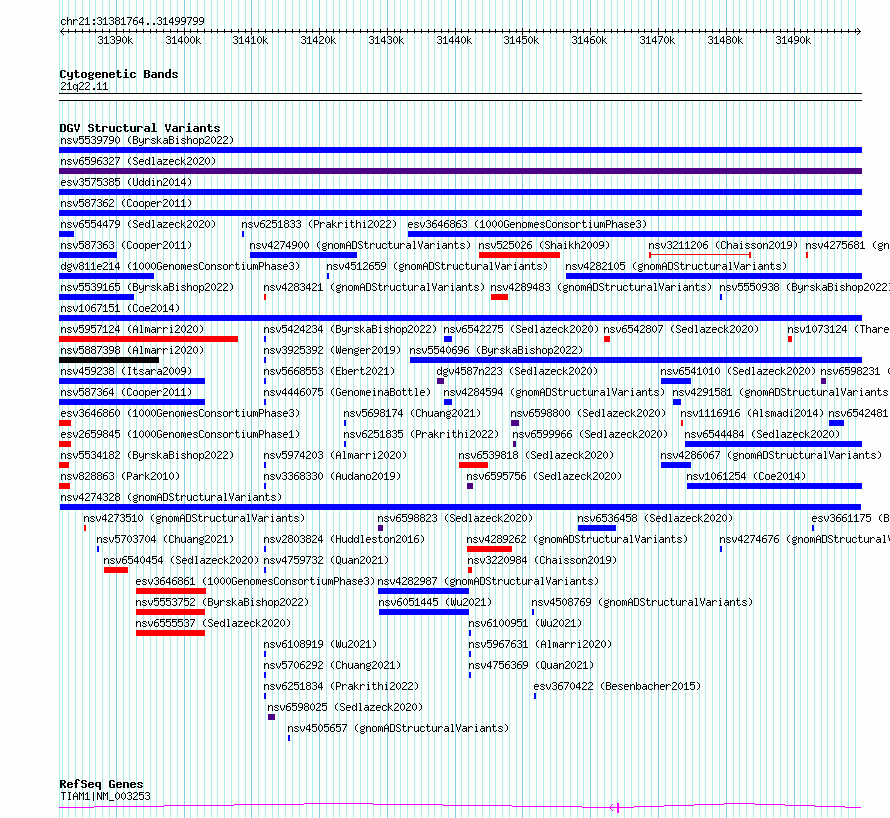Image resolution: width=890 pixels, height=818 pixels.
Task: Click nsv6598823 (Sedlazeck2020) variant label
Action: pos(455,518)
